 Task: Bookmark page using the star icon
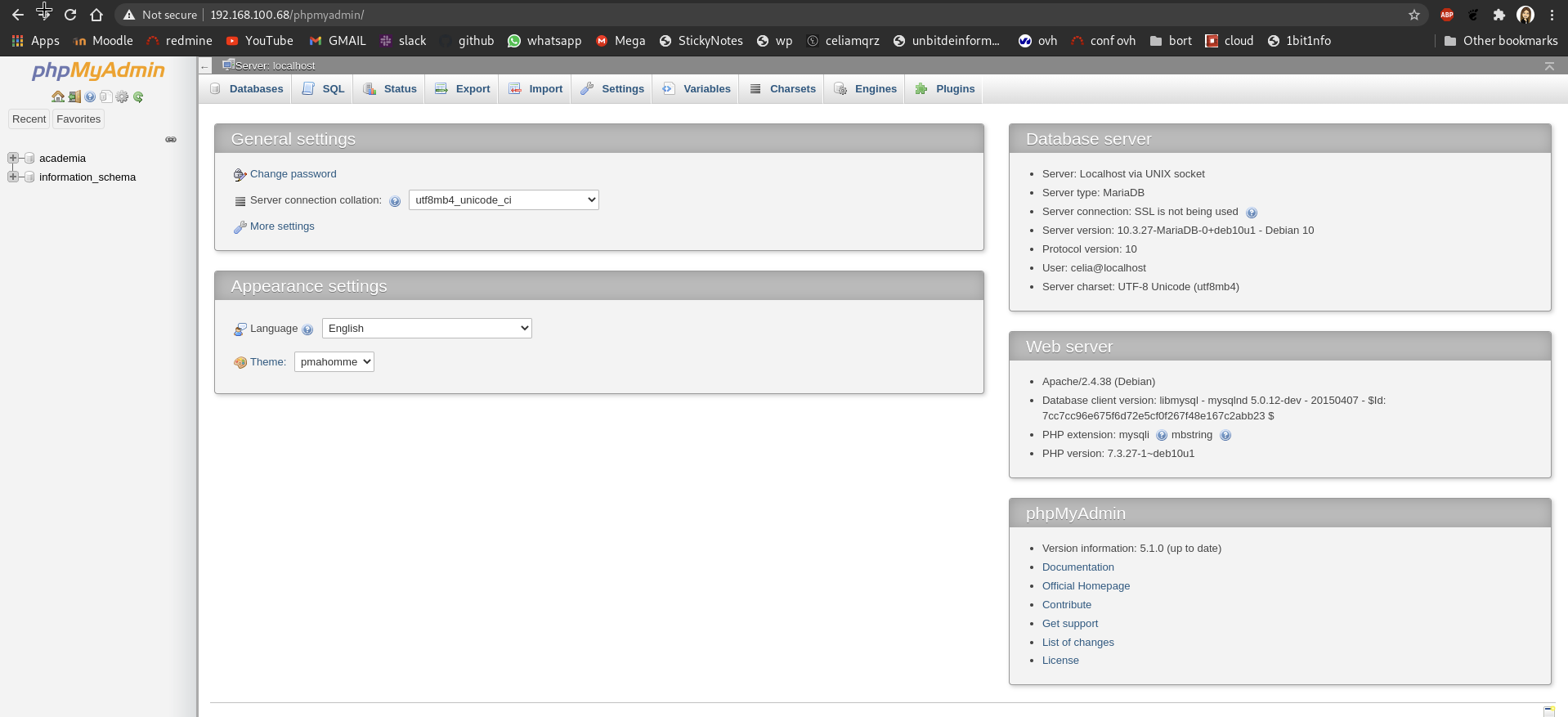[x=1414, y=15]
